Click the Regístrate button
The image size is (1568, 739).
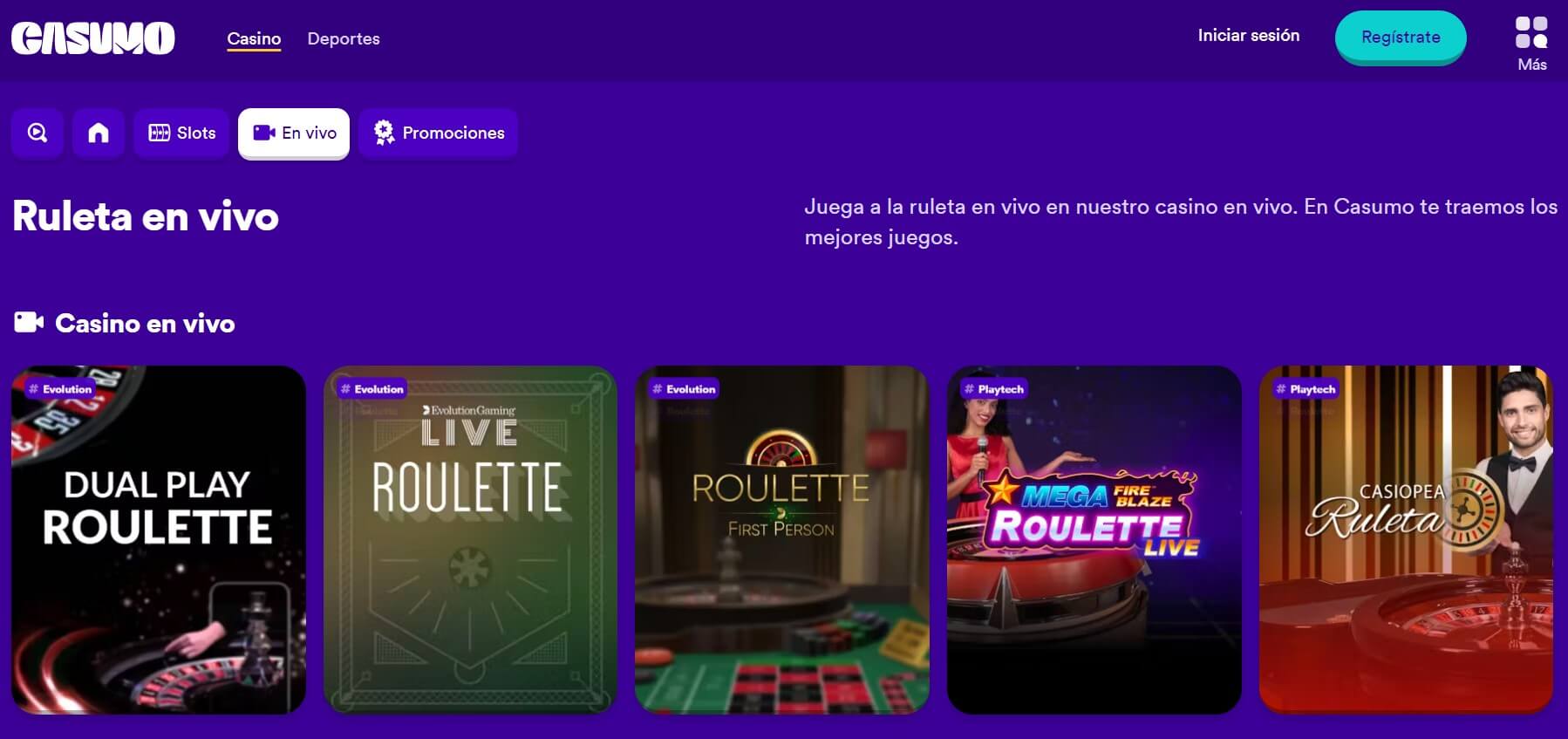tap(1401, 38)
